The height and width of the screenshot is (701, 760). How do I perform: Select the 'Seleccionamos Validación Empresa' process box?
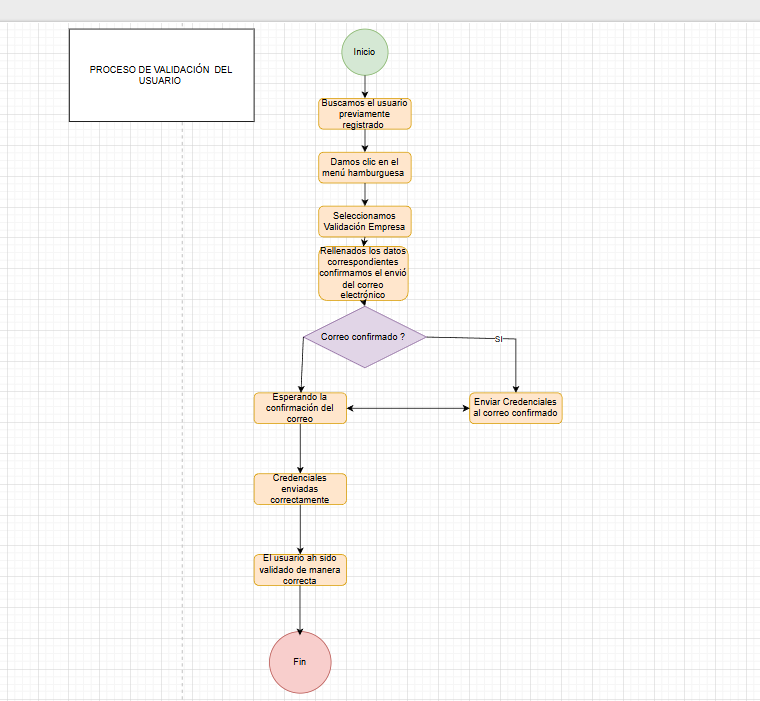point(364,221)
